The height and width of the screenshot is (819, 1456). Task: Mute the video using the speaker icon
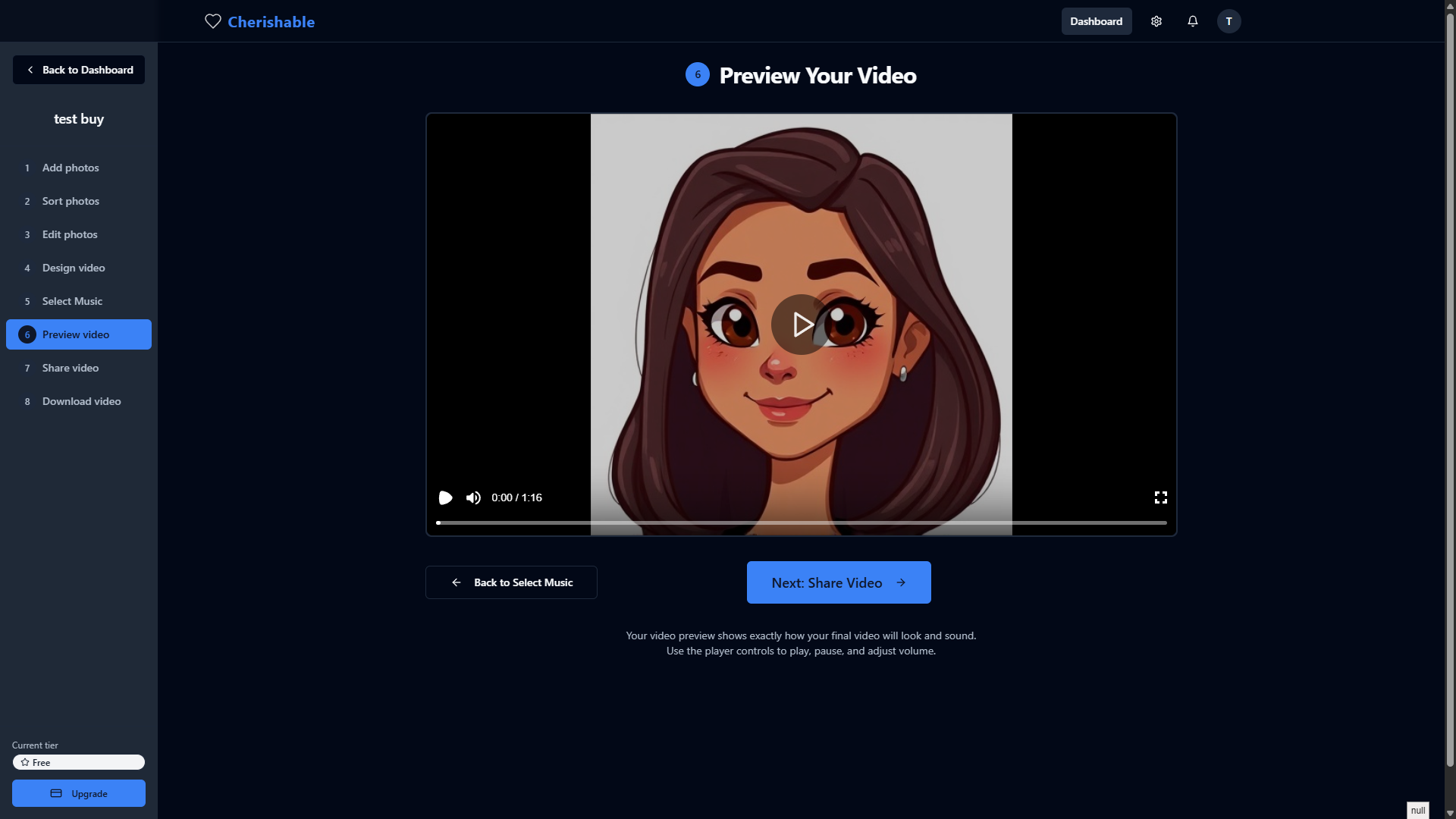point(473,497)
